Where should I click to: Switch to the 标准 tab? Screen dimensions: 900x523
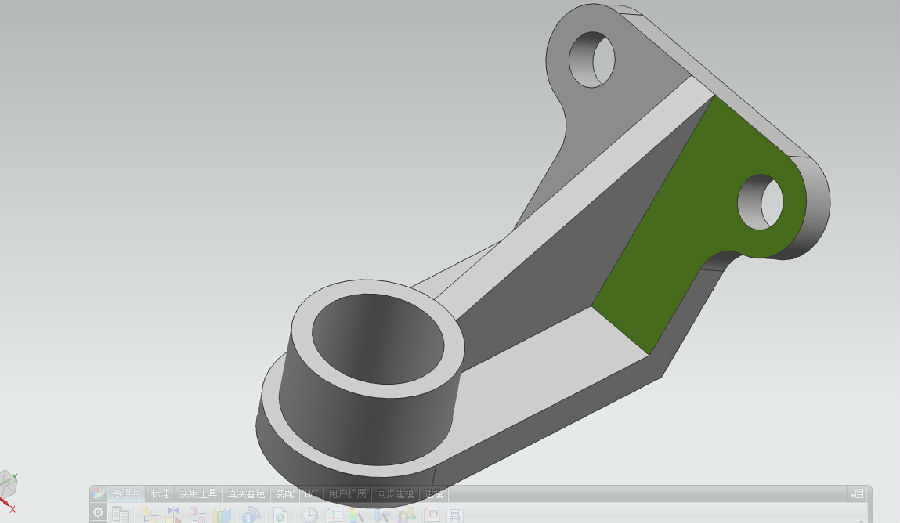(159, 494)
